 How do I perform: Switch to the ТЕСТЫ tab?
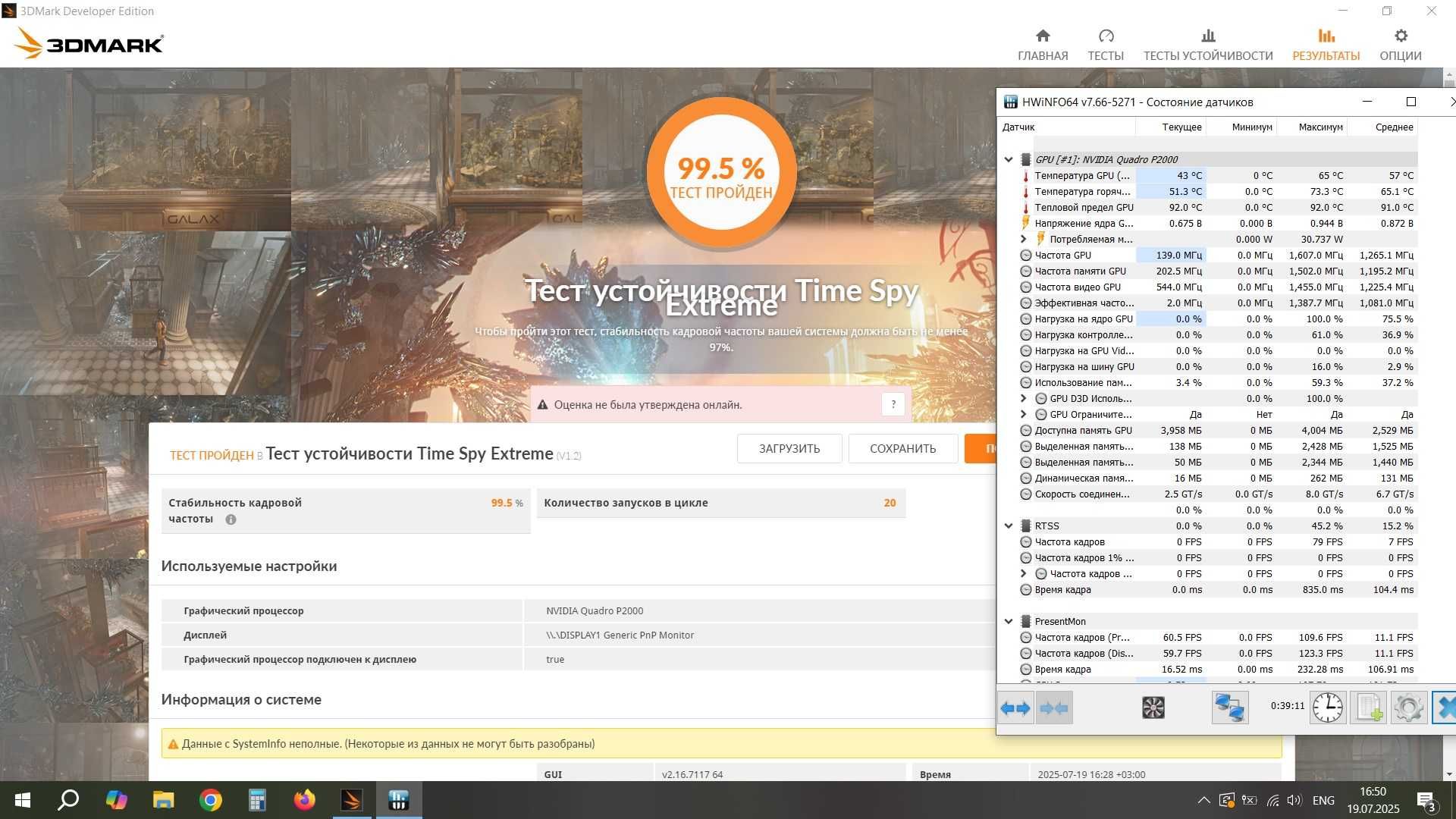tap(1106, 45)
